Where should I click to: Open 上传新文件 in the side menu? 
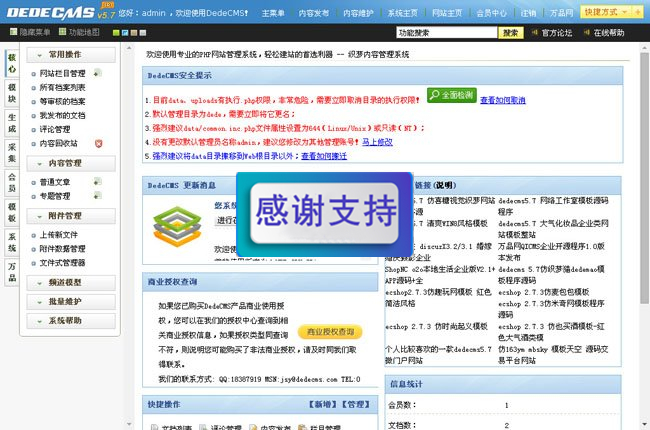pyautogui.click(x=59, y=235)
